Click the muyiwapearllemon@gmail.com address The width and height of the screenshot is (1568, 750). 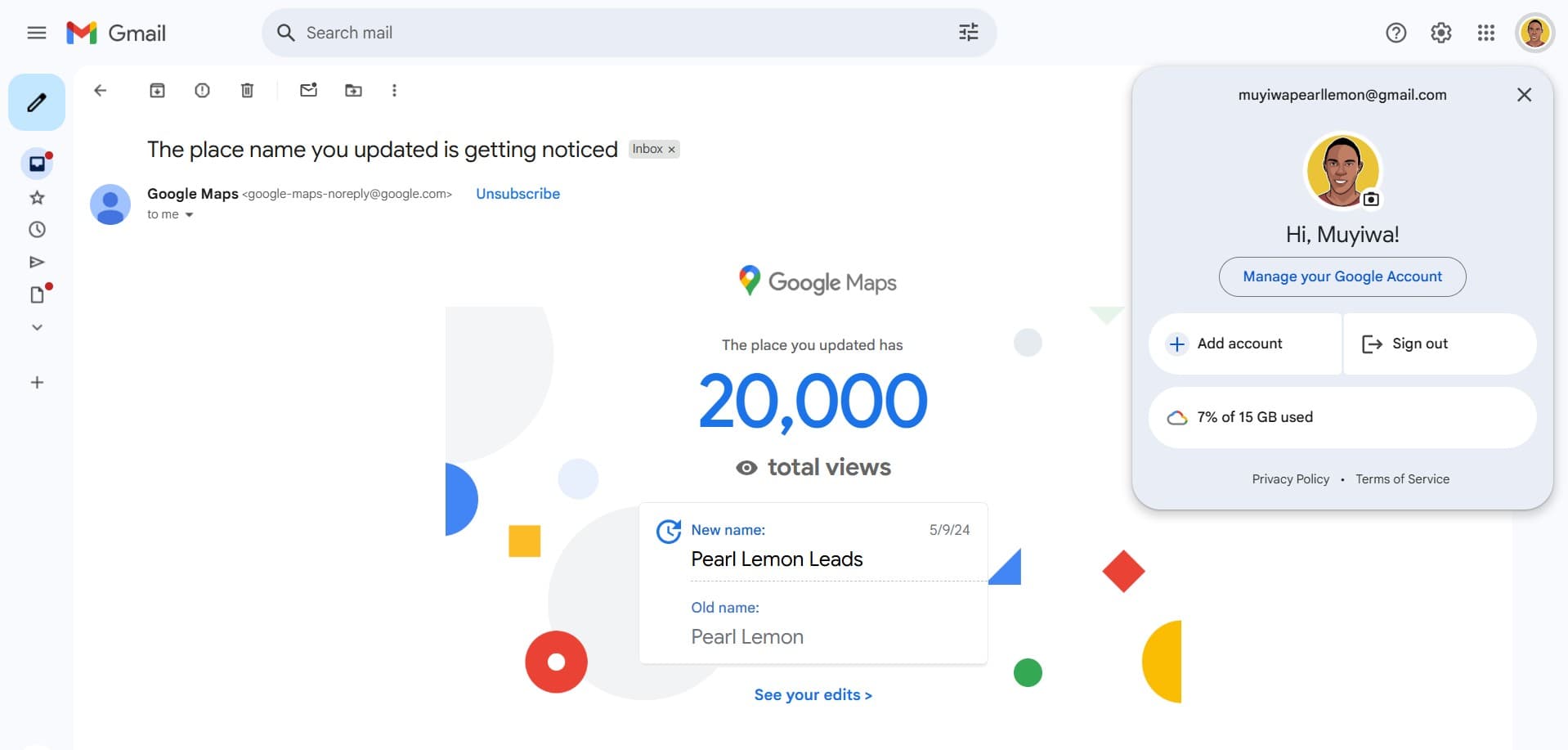click(x=1342, y=95)
